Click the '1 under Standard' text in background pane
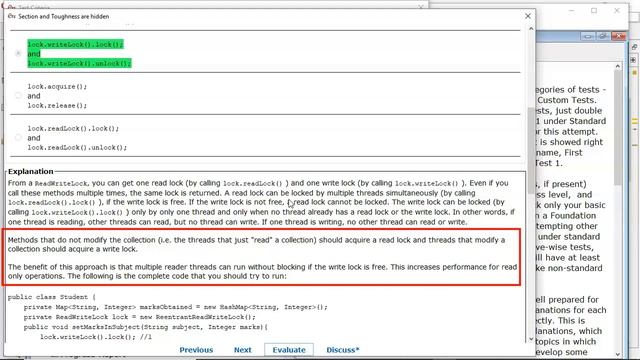 (571, 121)
